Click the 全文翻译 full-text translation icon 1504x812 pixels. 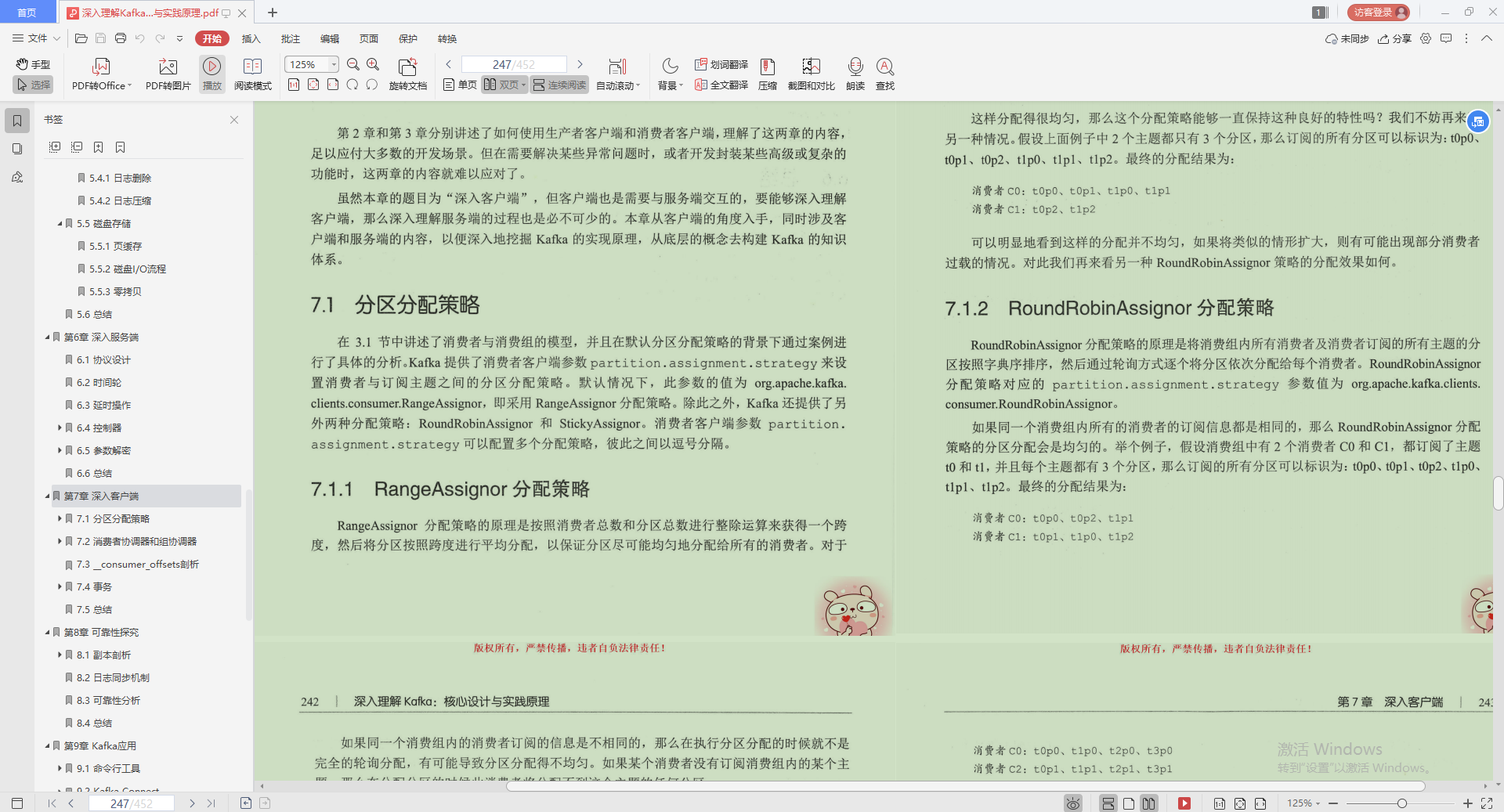coord(719,85)
